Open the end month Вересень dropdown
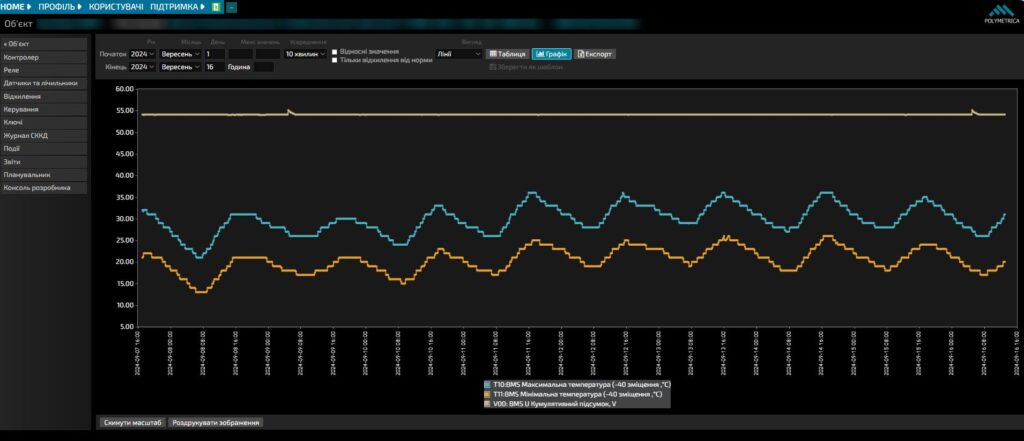This screenshot has height=441, width=1024. [180, 67]
